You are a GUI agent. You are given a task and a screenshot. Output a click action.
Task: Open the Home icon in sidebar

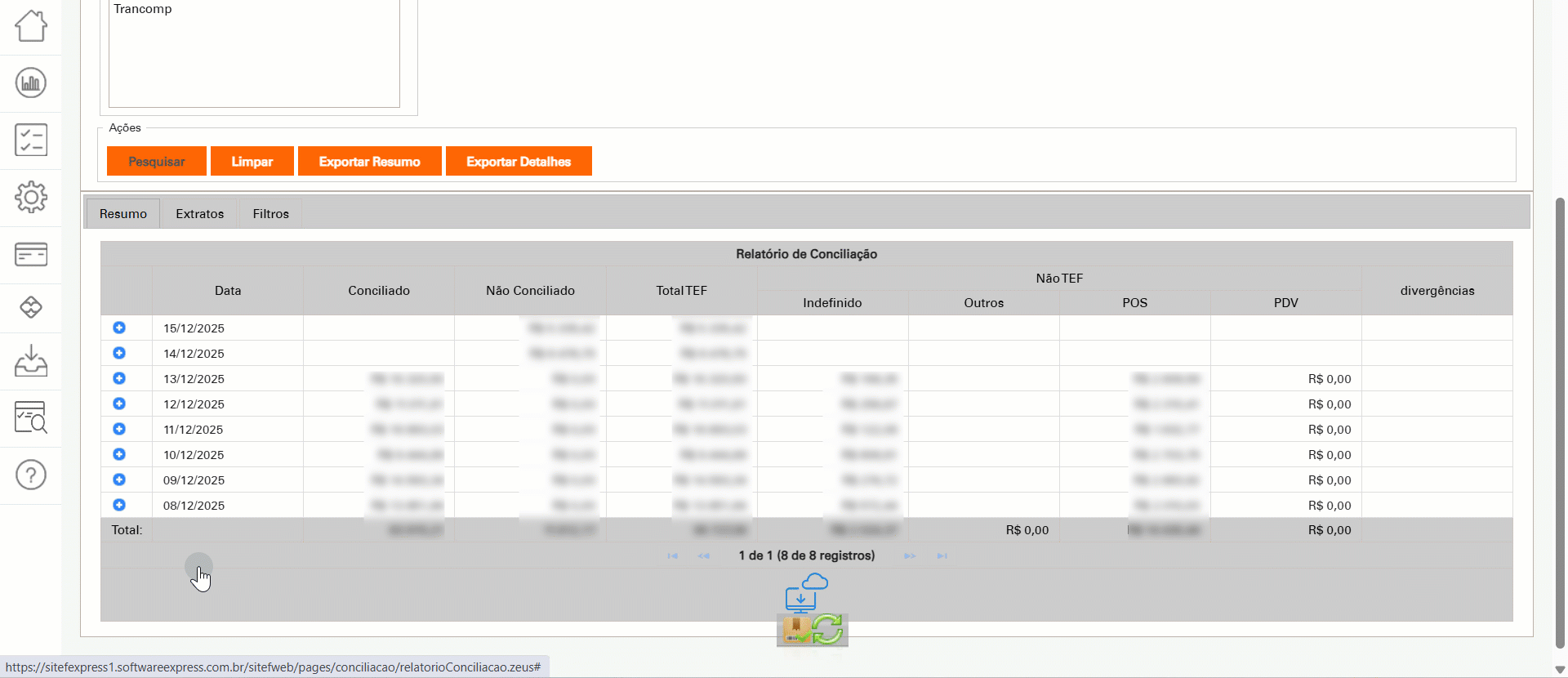point(31,26)
